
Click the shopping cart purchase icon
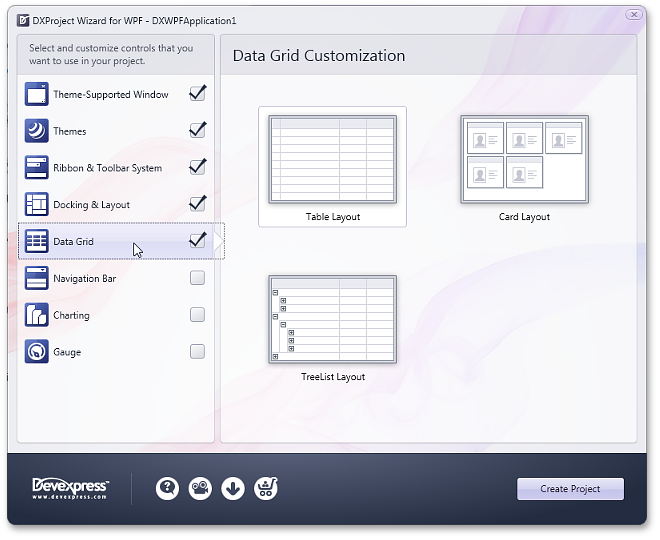[x=266, y=489]
